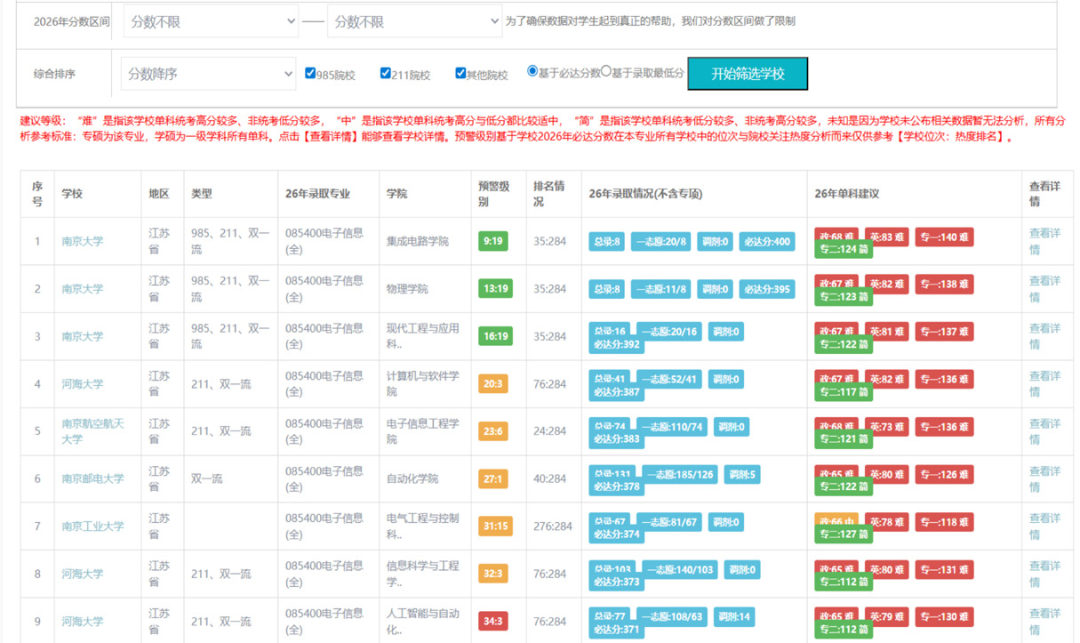Screen dimensions: 1080x643
Task: Click the 调剂:14 badge
Action: [734, 617]
